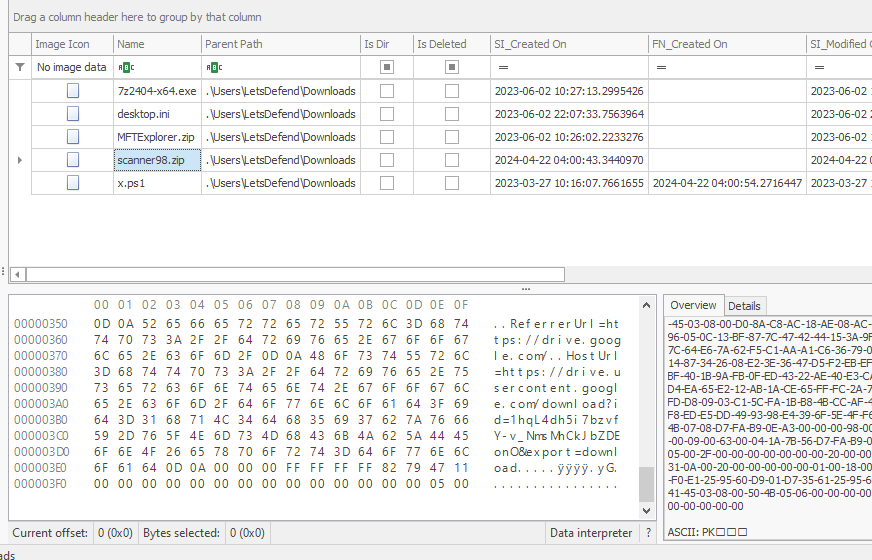The height and width of the screenshot is (560, 872).
Task: Open the Parent Path filter operator icon
Action: (x=213, y=67)
